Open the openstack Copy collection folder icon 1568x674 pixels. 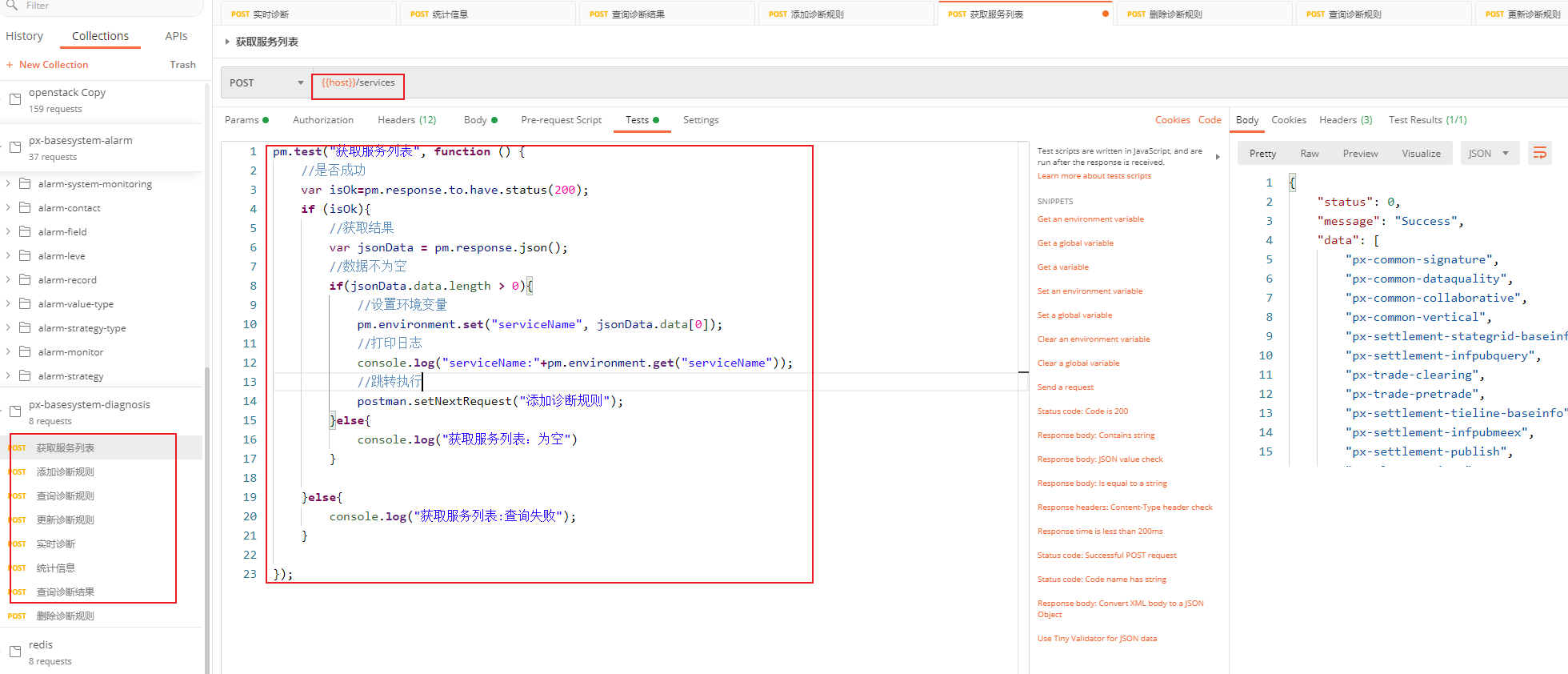(15, 99)
